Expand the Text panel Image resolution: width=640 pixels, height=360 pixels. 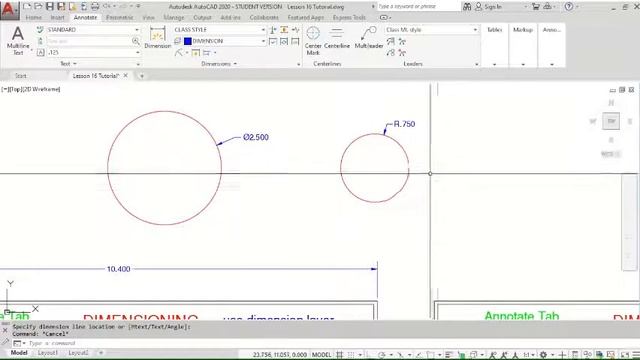coord(69,64)
